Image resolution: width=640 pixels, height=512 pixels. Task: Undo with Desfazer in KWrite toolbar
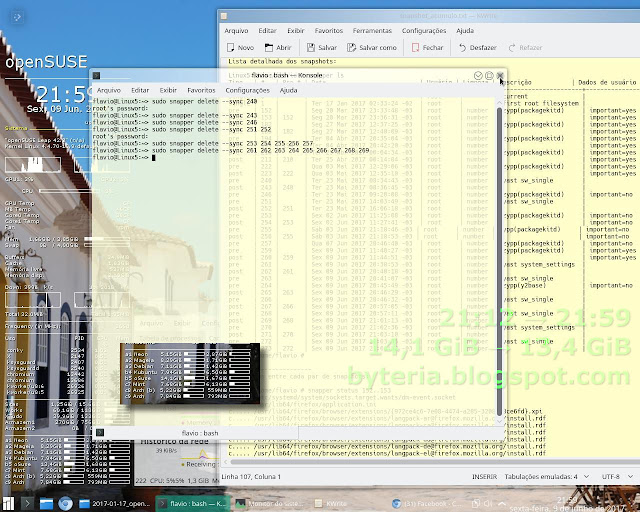point(478,48)
